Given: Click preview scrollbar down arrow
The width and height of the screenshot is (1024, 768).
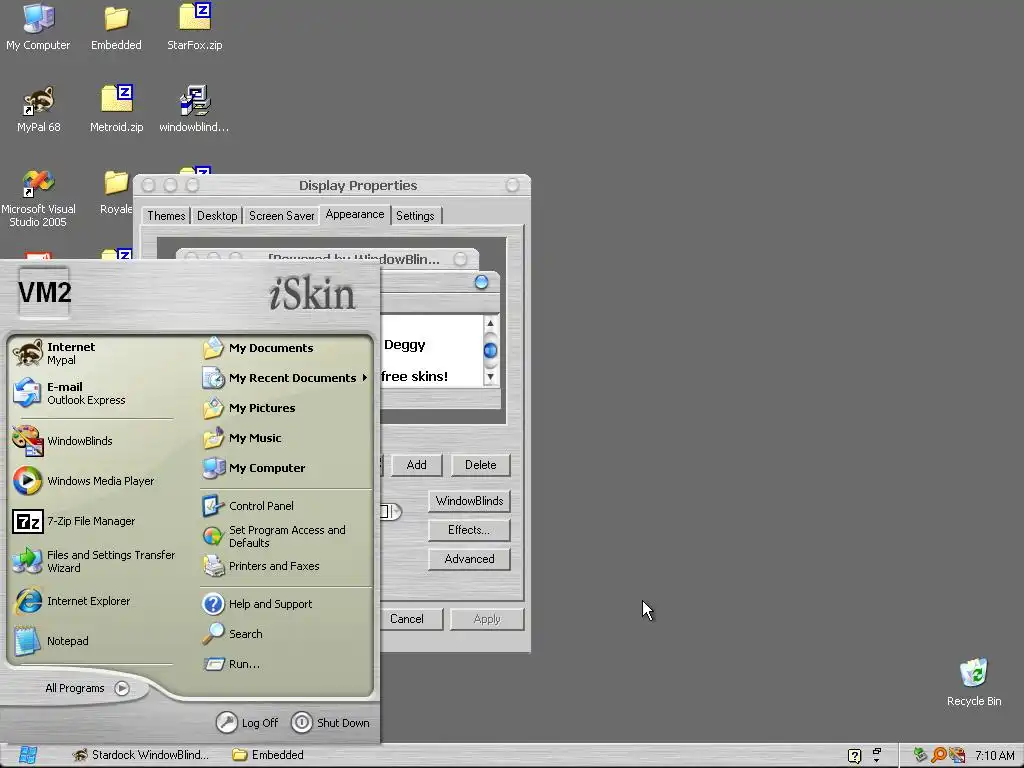Looking at the screenshot, I should [x=490, y=377].
